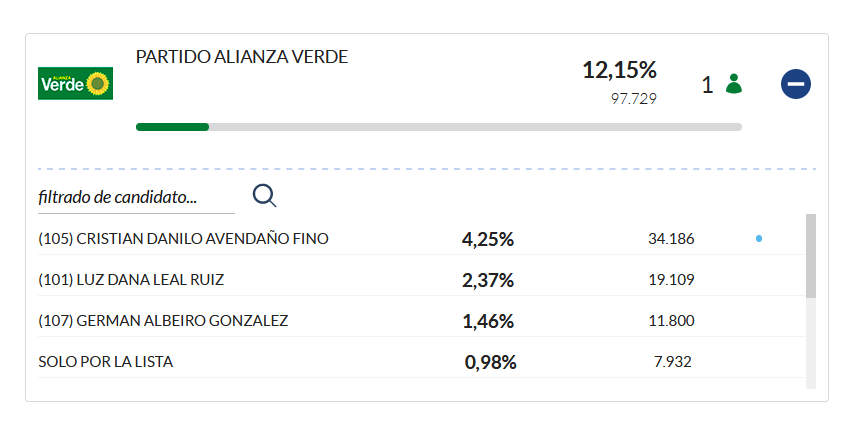The height and width of the screenshot is (427, 843).
Task: Focus the filtrado de candidato field
Action: click(136, 197)
